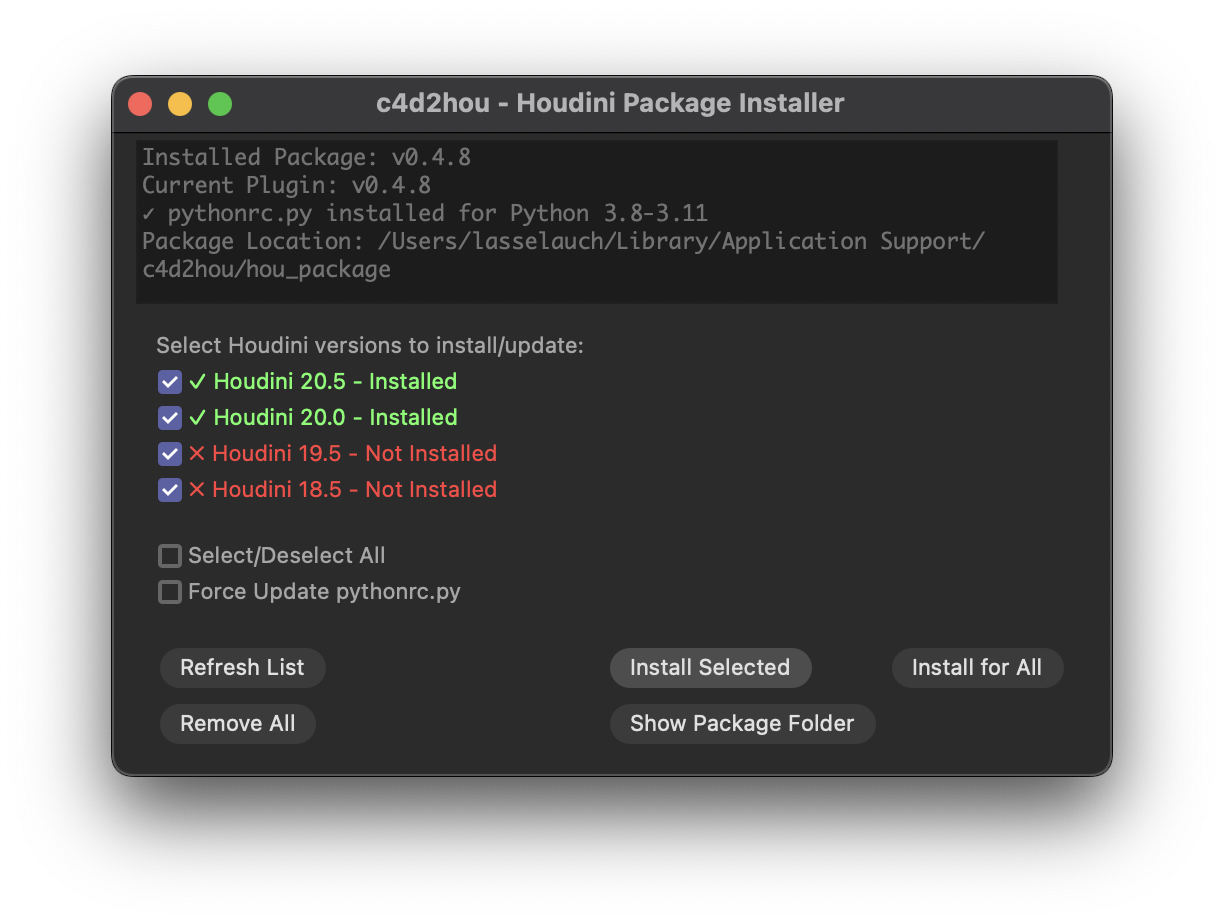The height and width of the screenshot is (924, 1224).
Task: Toggle the Houdini 19.5 checkbox
Action: [x=170, y=454]
